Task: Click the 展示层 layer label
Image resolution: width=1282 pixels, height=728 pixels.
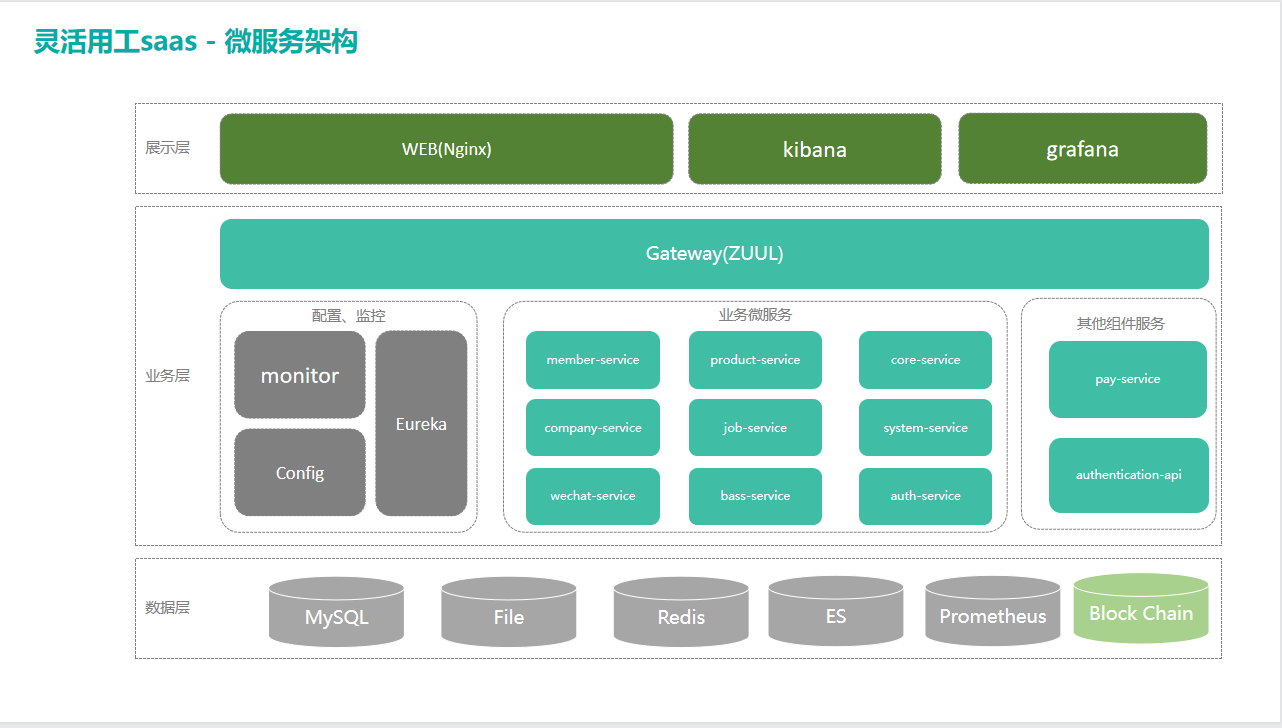Action: tap(167, 148)
